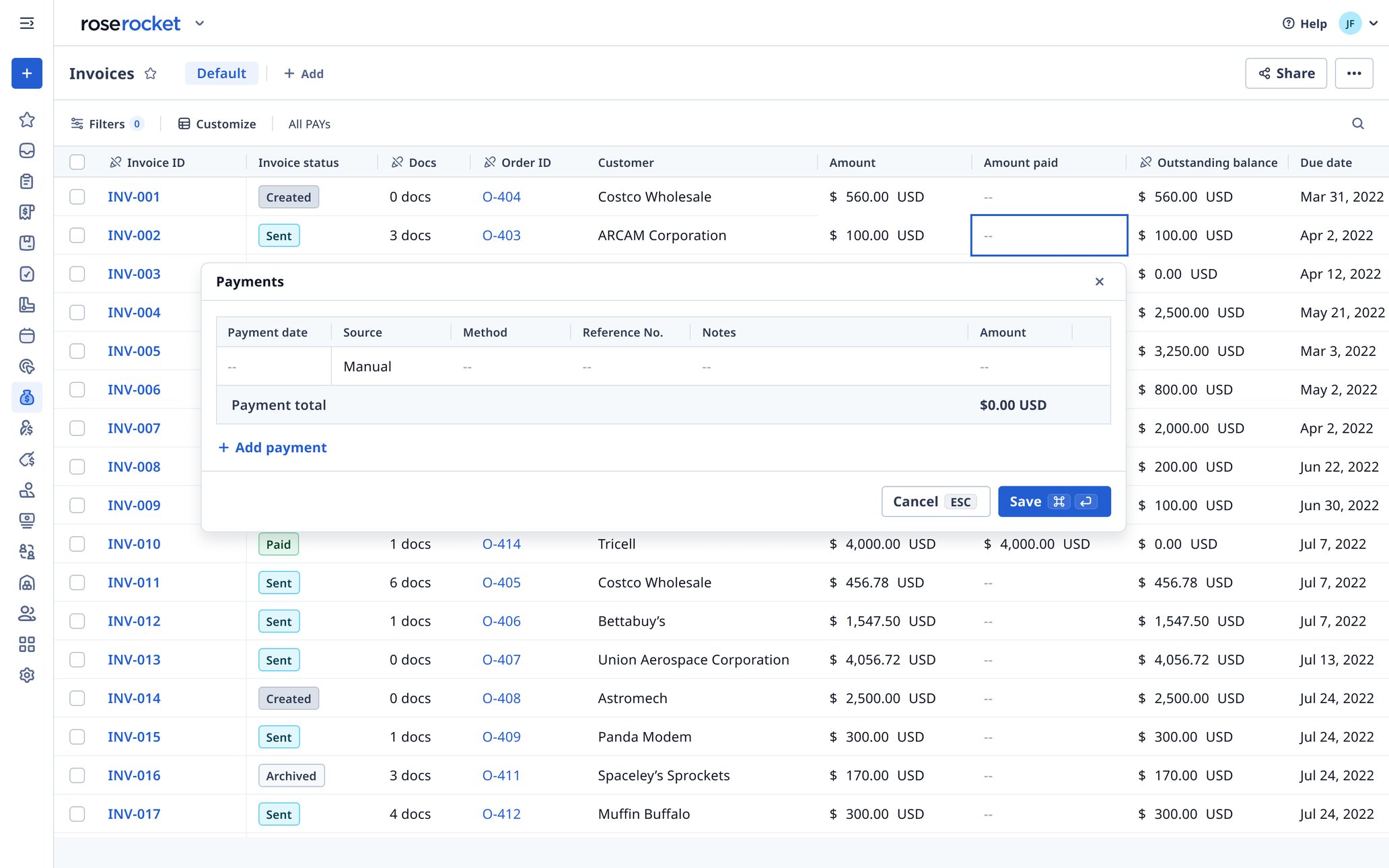Click the Reference No. cell in payment row

click(631, 367)
